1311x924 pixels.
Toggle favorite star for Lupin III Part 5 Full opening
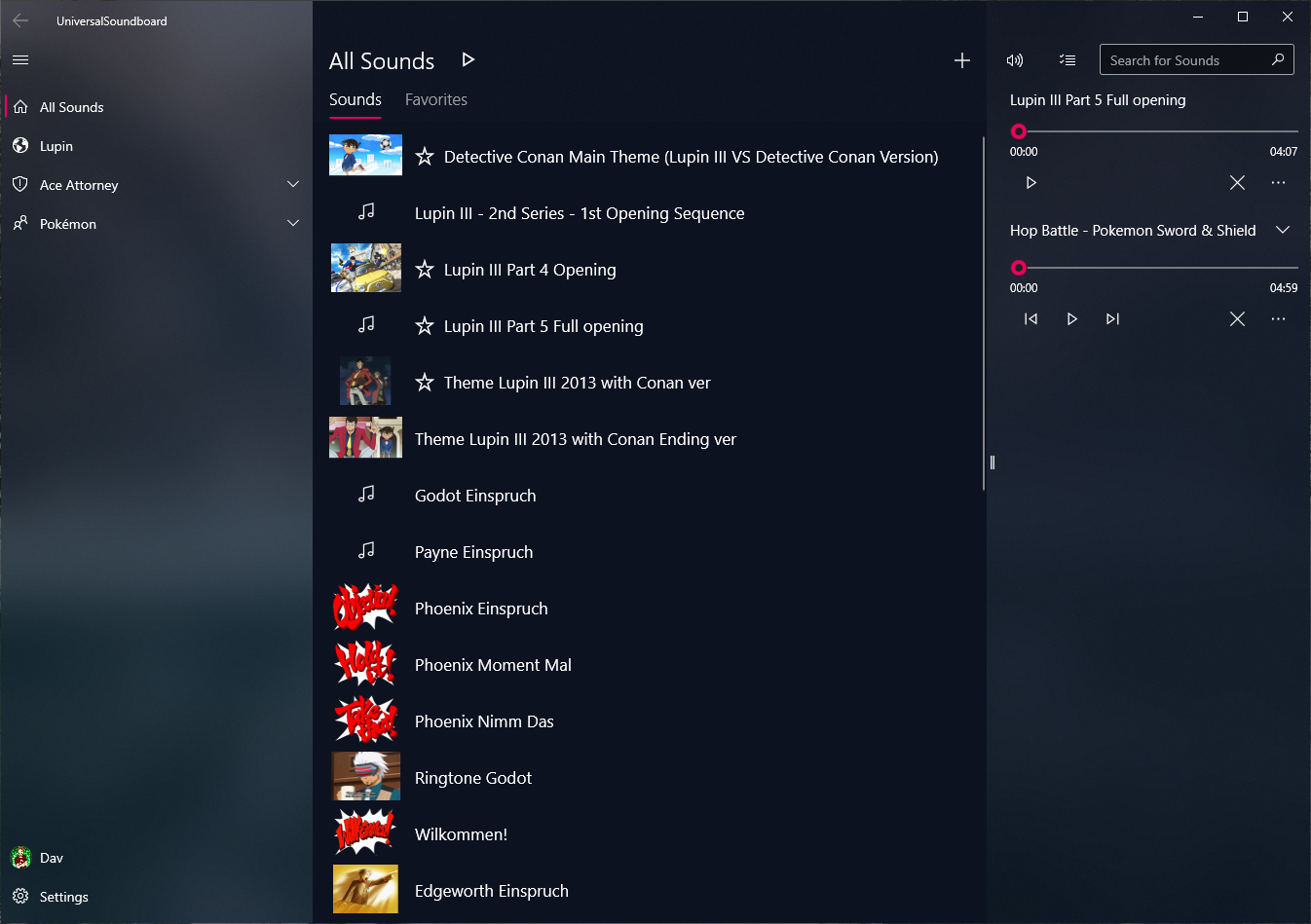click(x=425, y=325)
